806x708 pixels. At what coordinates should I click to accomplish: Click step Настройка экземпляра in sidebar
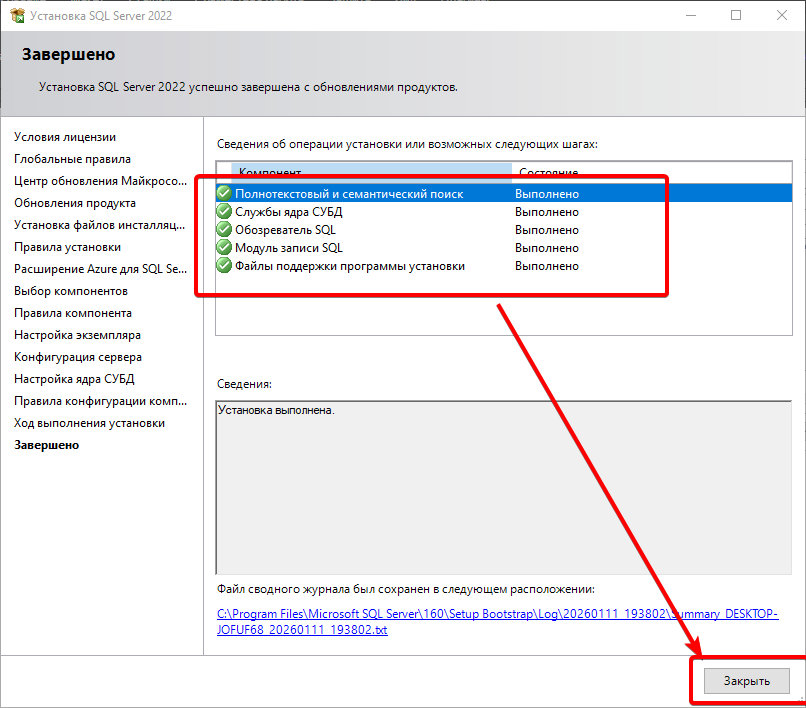coord(77,335)
